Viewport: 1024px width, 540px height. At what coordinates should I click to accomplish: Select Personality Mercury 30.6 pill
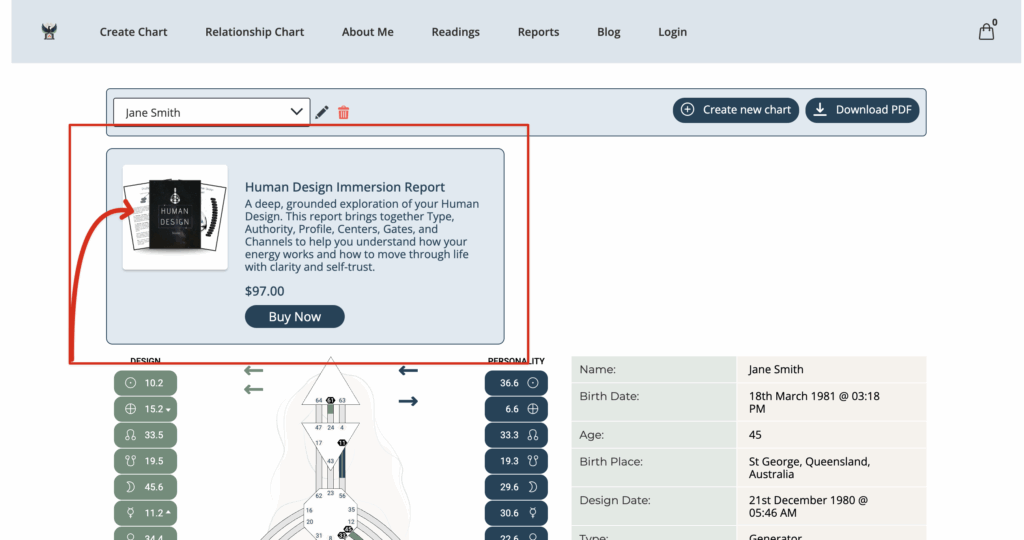pyautogui.click(x=516, y=513)
